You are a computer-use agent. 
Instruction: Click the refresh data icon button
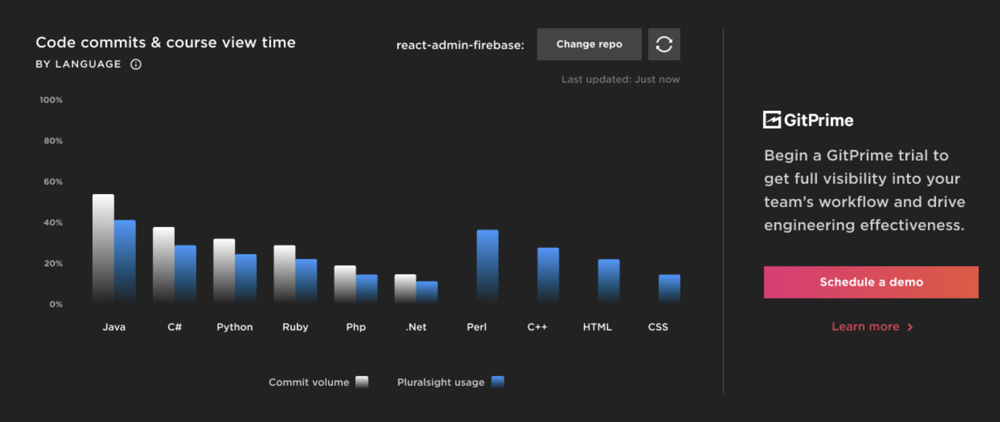click(x=664, y=44)
